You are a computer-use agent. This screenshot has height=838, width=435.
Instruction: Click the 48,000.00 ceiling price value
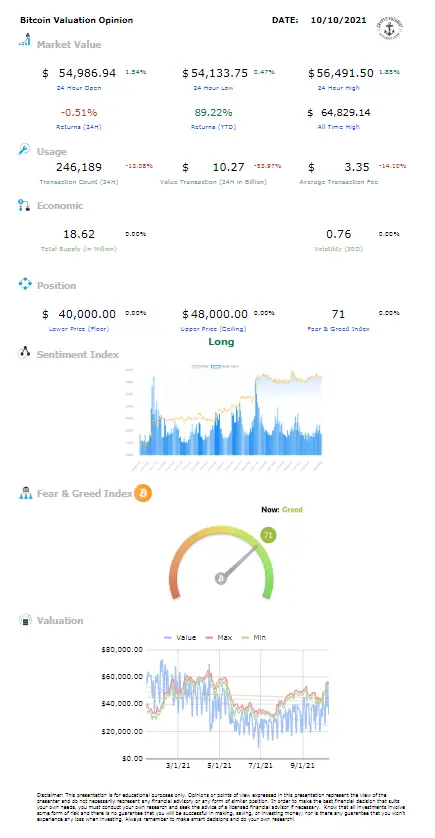click(x=219, y=314)
